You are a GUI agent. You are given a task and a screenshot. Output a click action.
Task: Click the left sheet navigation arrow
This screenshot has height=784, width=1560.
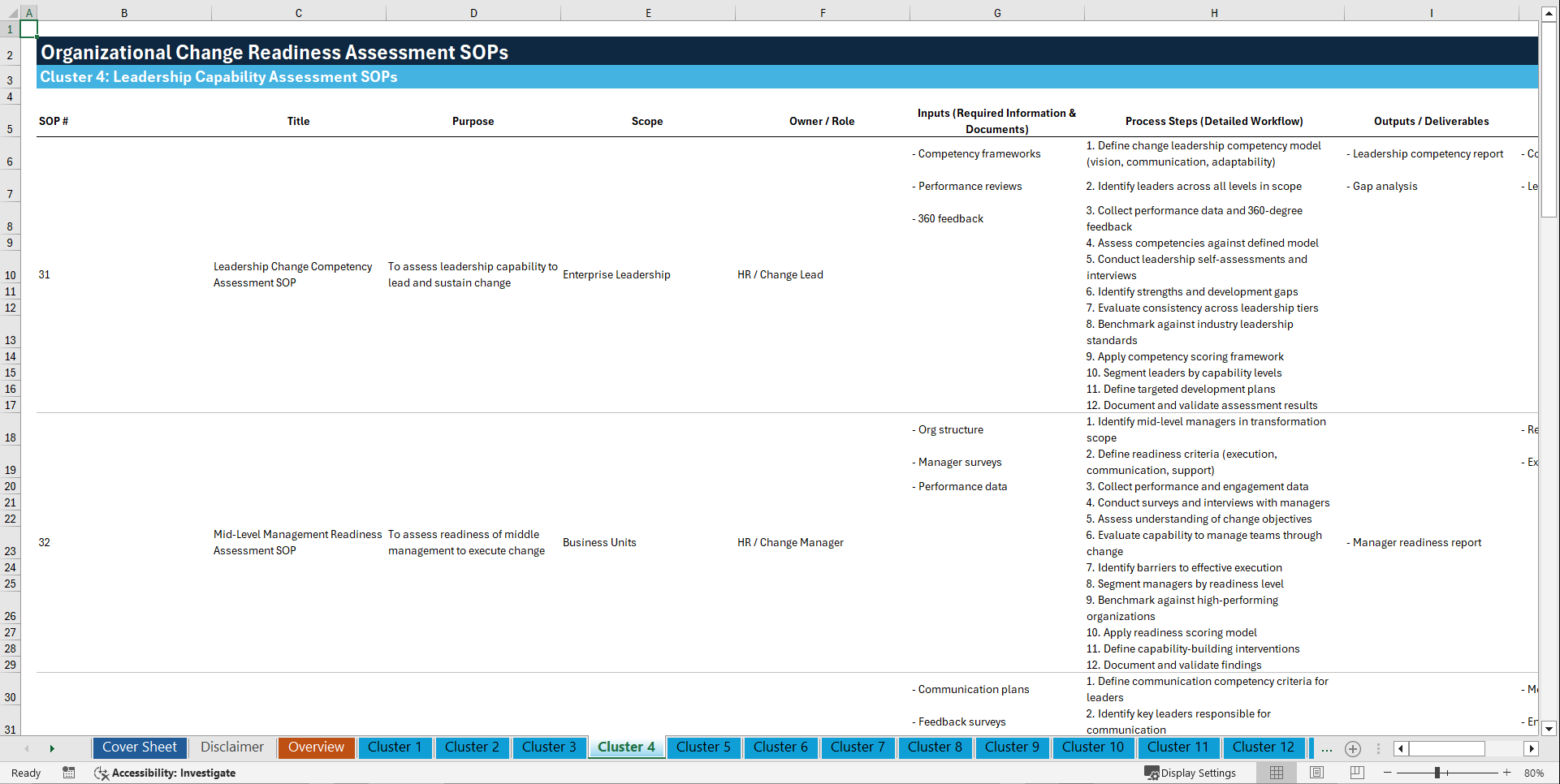pos(27,748)
